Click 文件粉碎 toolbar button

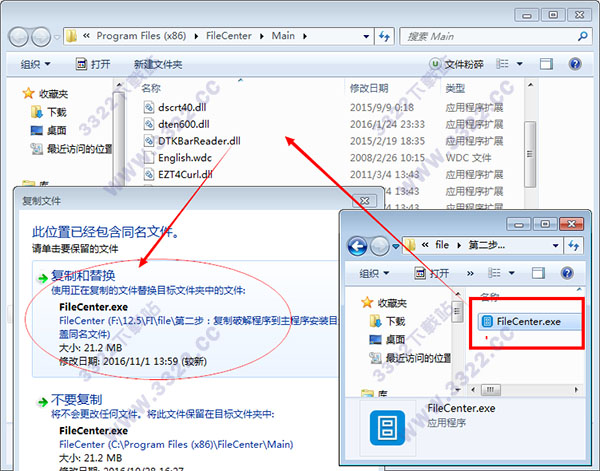457,64
